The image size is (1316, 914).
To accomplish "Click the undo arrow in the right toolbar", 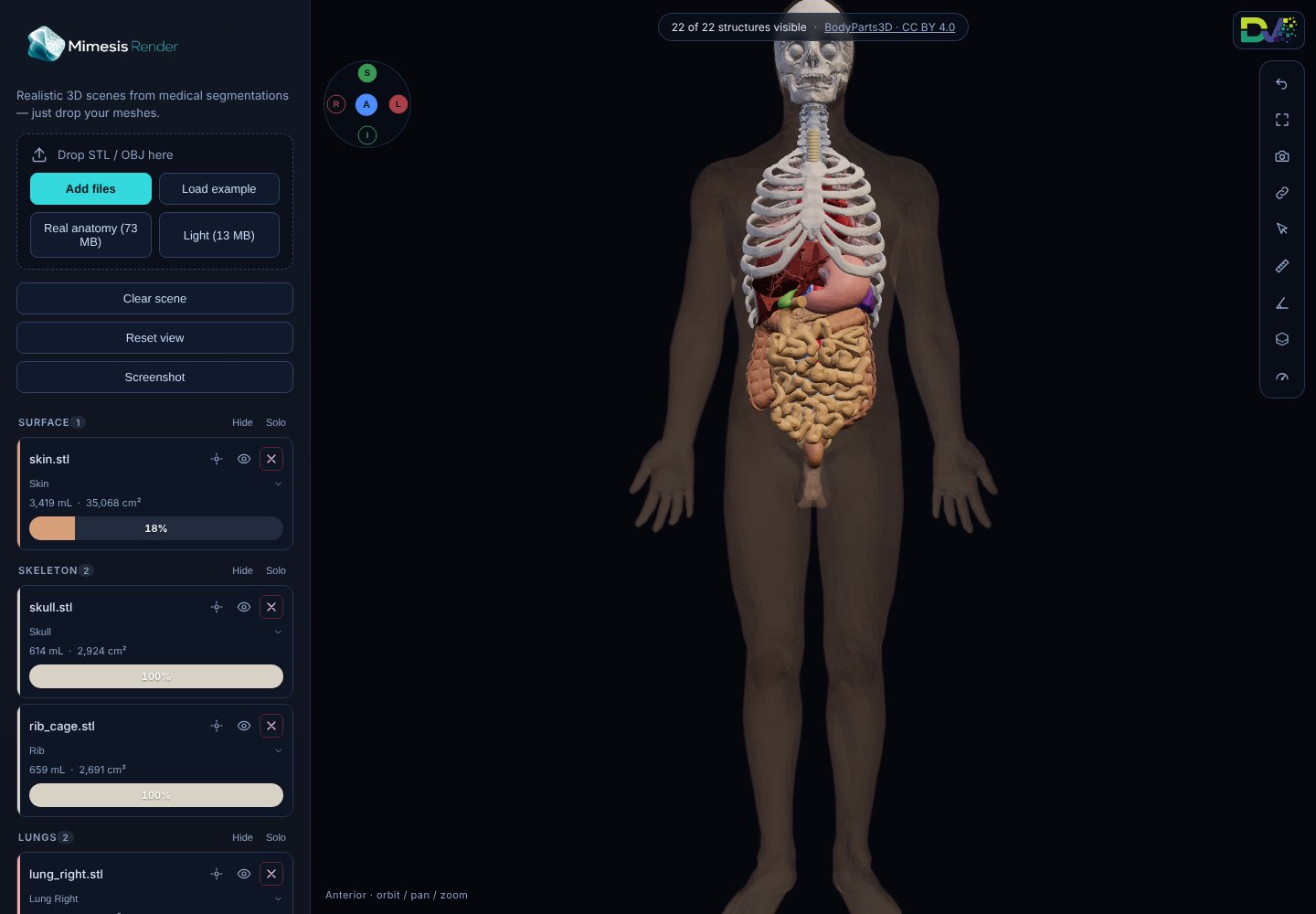I will (x=1282, y=84).
